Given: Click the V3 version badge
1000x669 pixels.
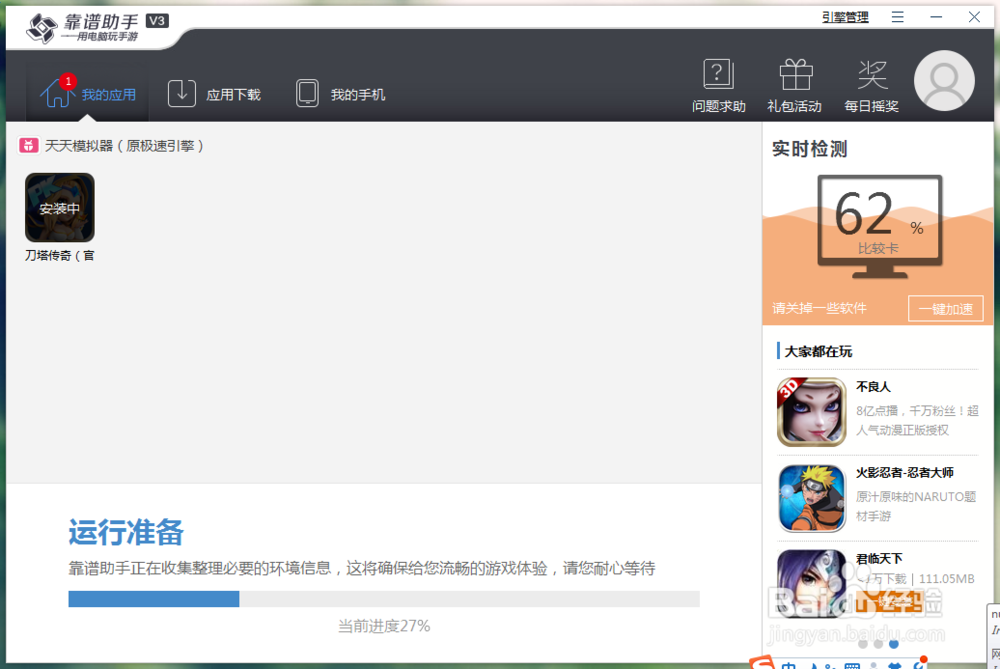Looking at the screenshot, I should [x=157, y=20].
